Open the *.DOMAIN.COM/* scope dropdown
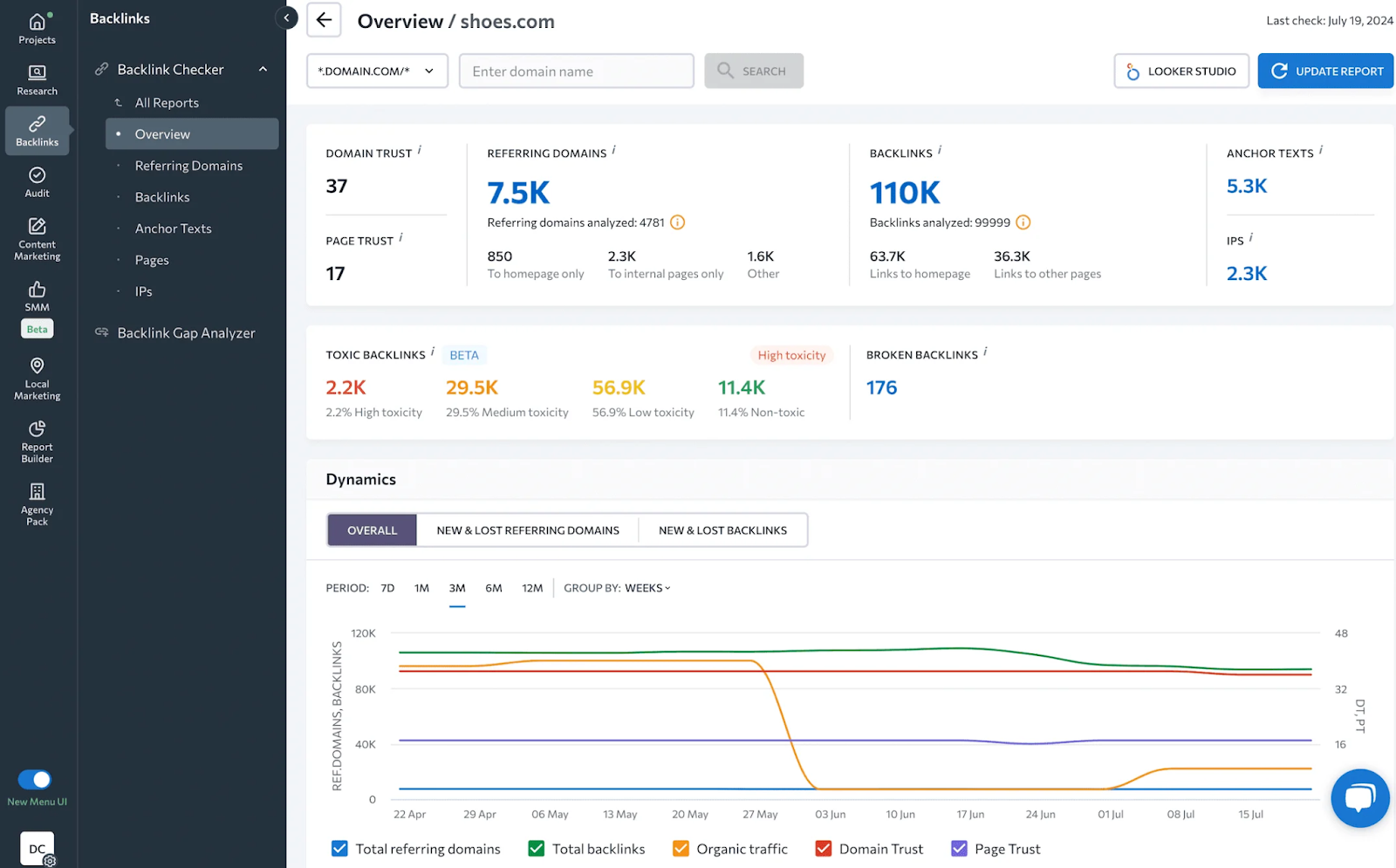Image resolution: width=1396 pixels, height=868 pixels. coord(377,71)
